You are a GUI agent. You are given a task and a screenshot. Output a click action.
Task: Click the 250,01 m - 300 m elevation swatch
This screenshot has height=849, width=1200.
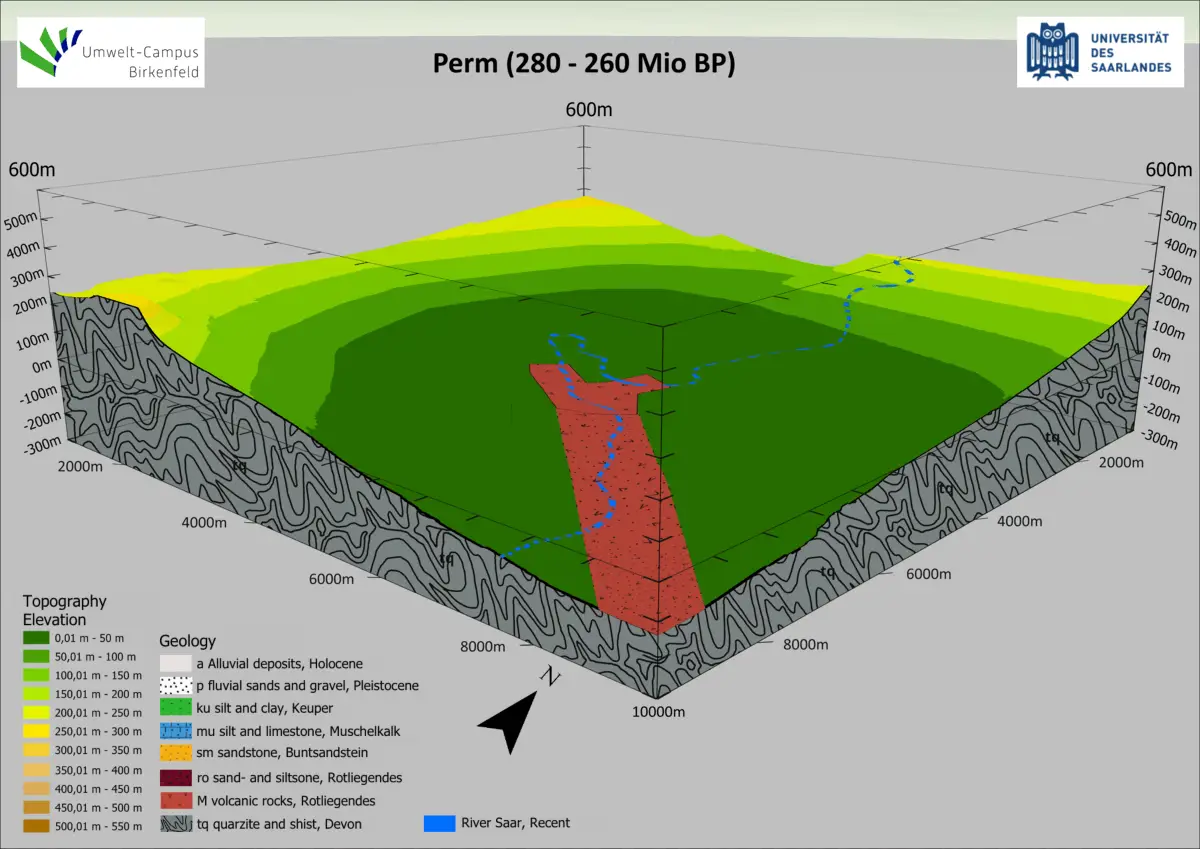(x=38, y=732)
